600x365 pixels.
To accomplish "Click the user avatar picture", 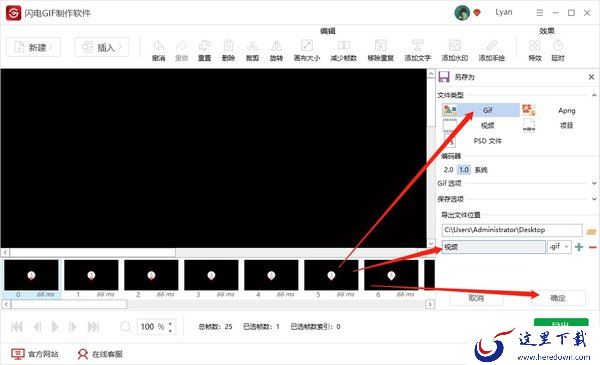I will tap(462, 13).
